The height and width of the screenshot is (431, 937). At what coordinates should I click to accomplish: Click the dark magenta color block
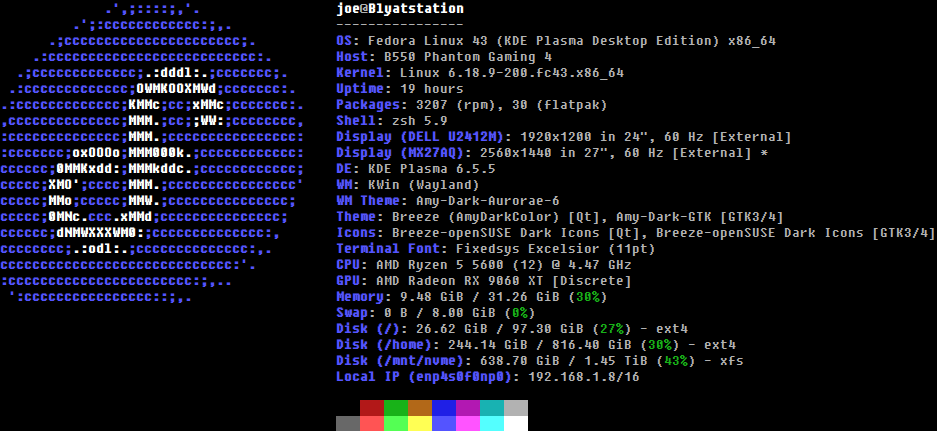[x=468, y=408]
